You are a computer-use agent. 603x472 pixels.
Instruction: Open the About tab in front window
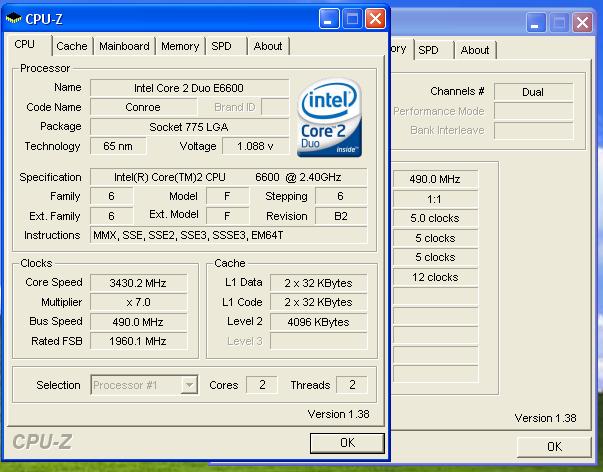268,46
